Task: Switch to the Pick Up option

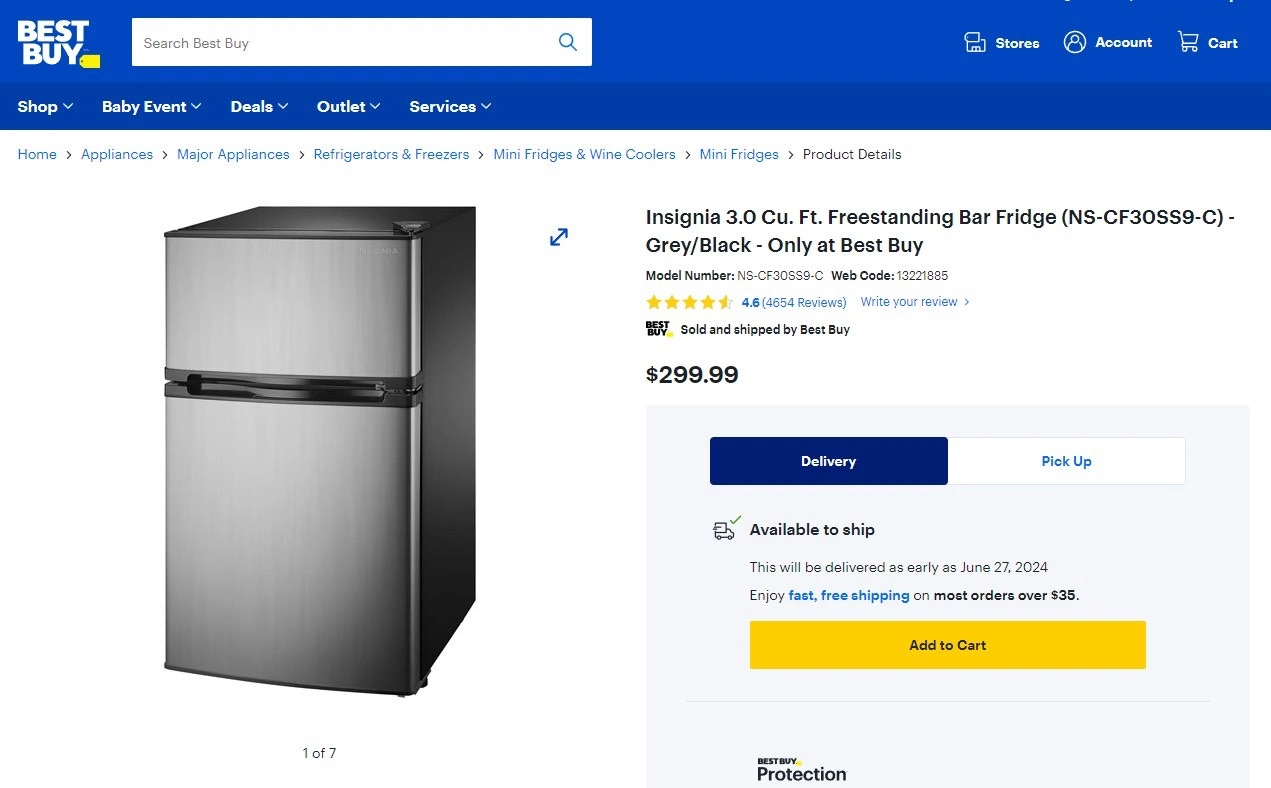Action: (1066, 461)
